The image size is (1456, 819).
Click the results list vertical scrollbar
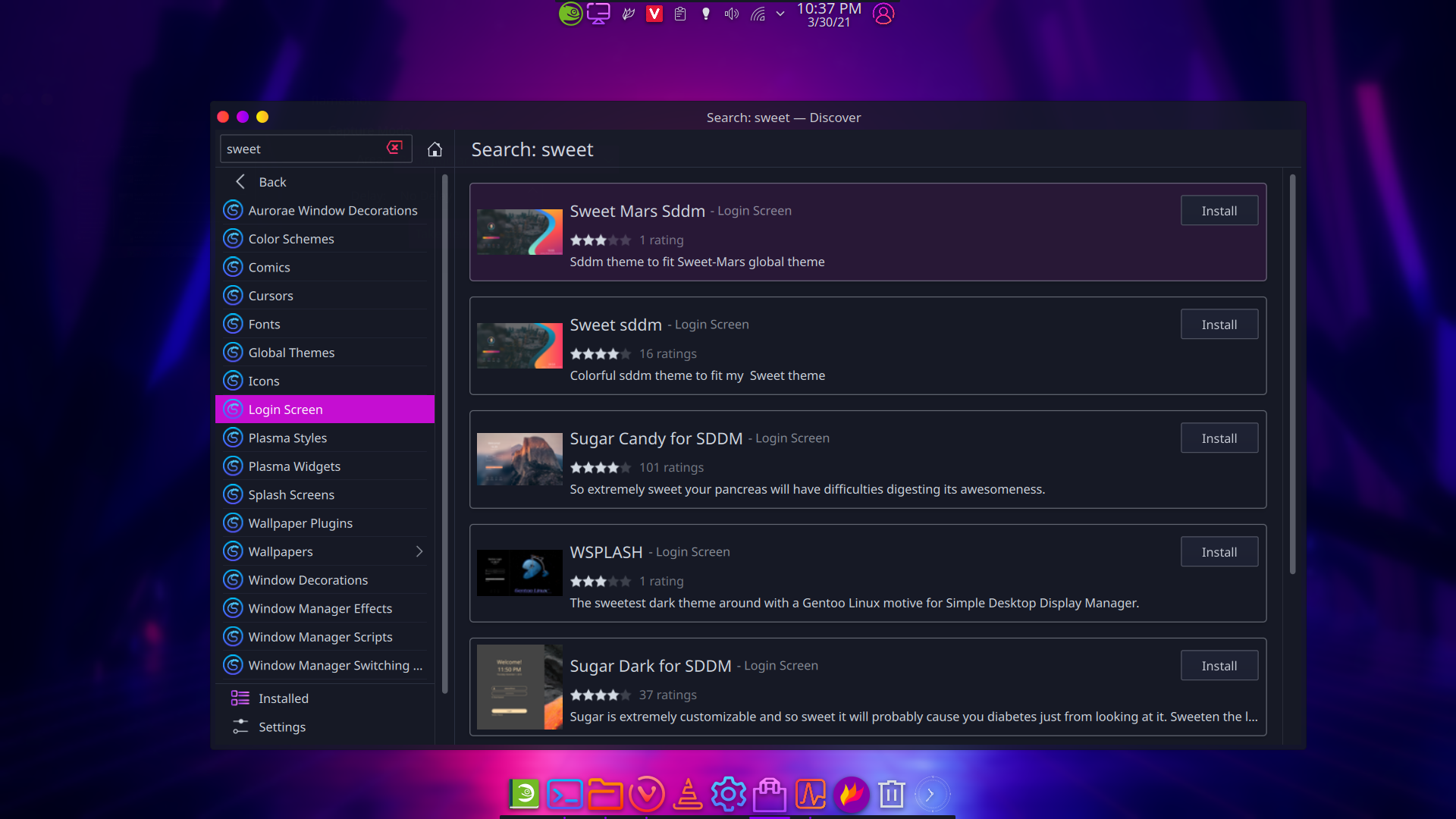click(x=1292, y=375)
